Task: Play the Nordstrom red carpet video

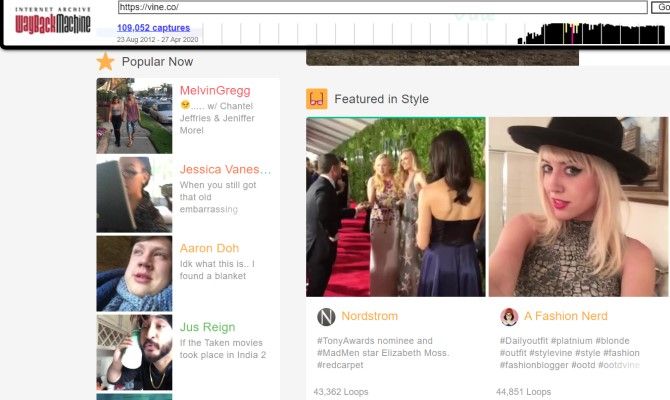Action: click(x=396, y=207)
